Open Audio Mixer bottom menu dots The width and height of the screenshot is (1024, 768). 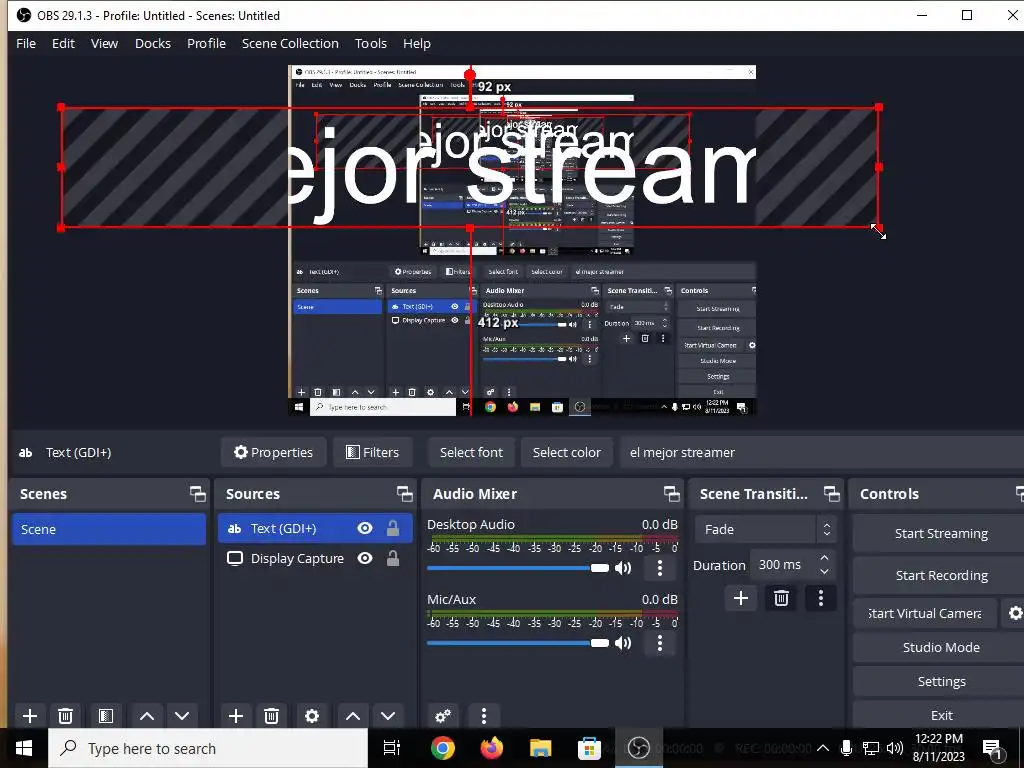tap(484, 716)
